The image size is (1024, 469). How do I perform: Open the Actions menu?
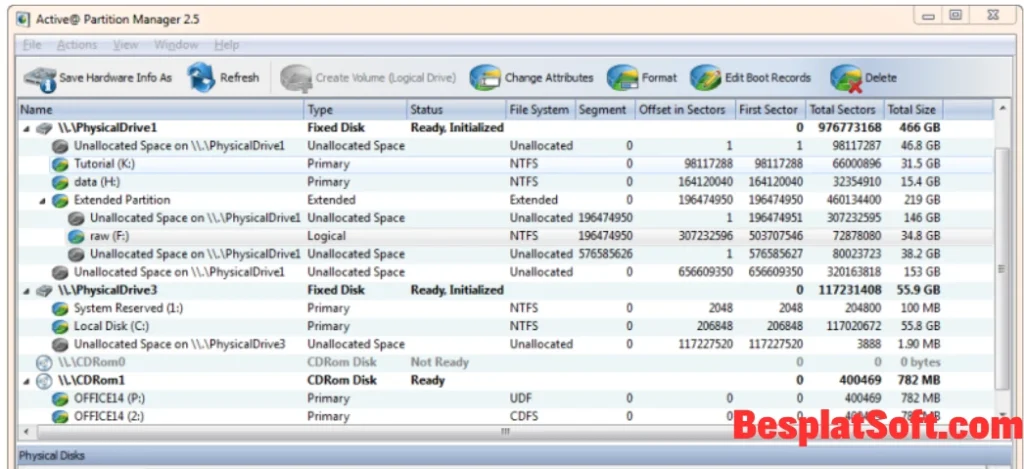coord(76,45)
